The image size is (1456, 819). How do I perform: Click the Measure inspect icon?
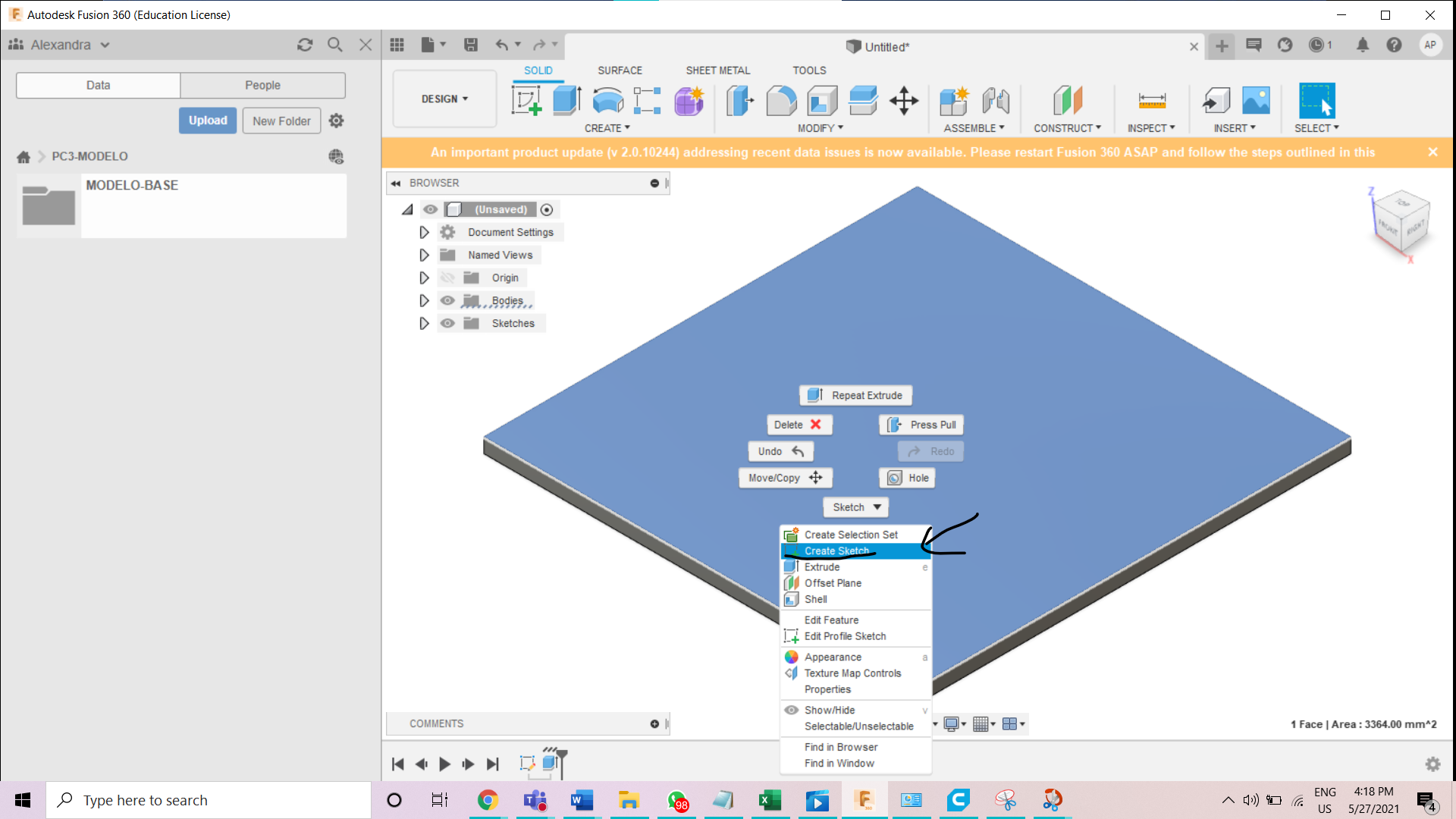[x=1151, y=100]
